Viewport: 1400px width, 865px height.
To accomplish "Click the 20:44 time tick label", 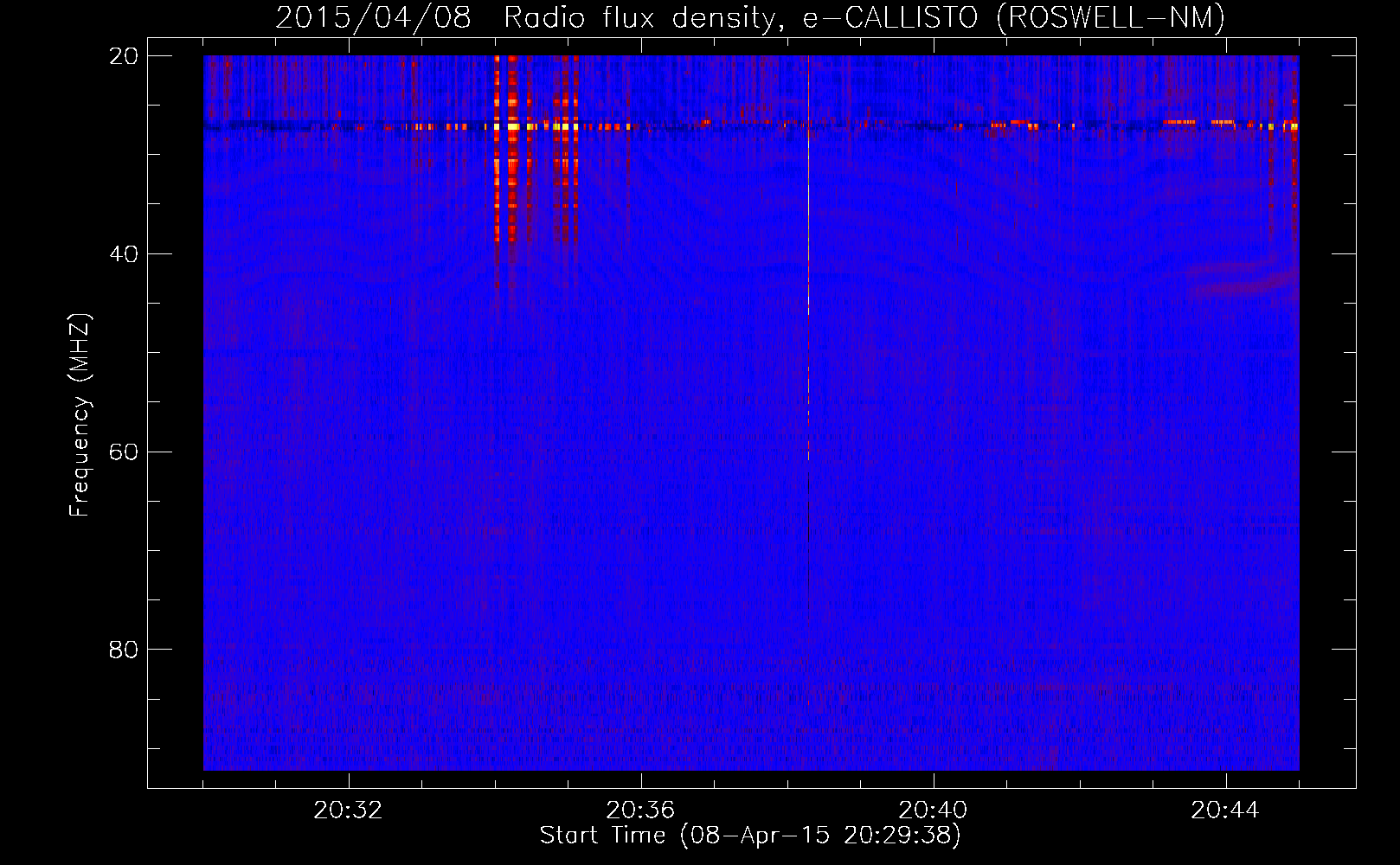I will (1225, 811).
